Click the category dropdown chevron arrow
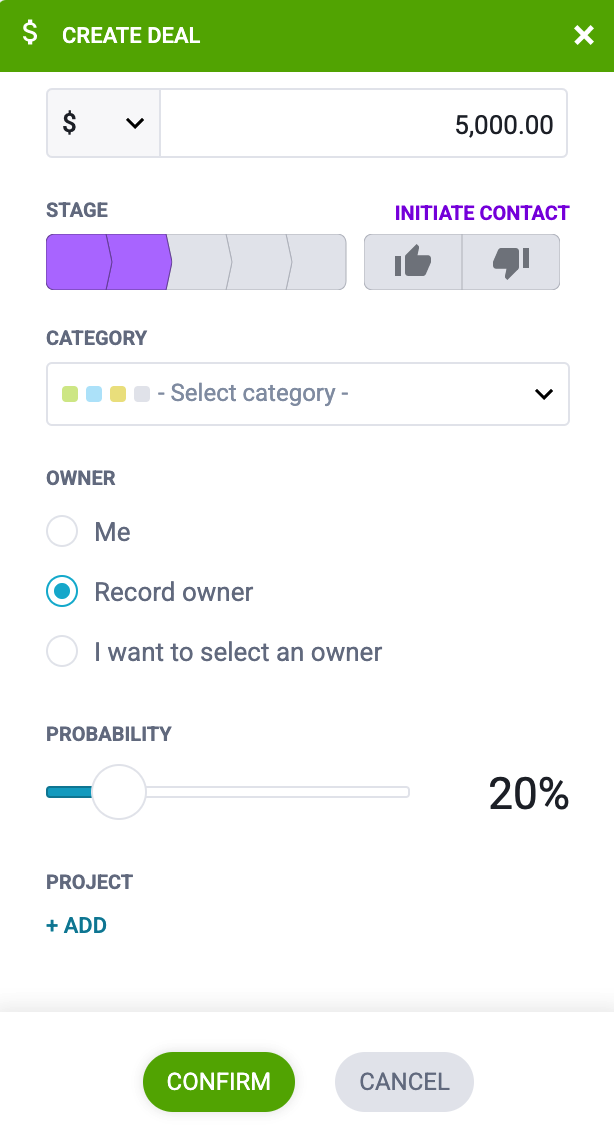614x1144 pixels. [x=543, y=394]
